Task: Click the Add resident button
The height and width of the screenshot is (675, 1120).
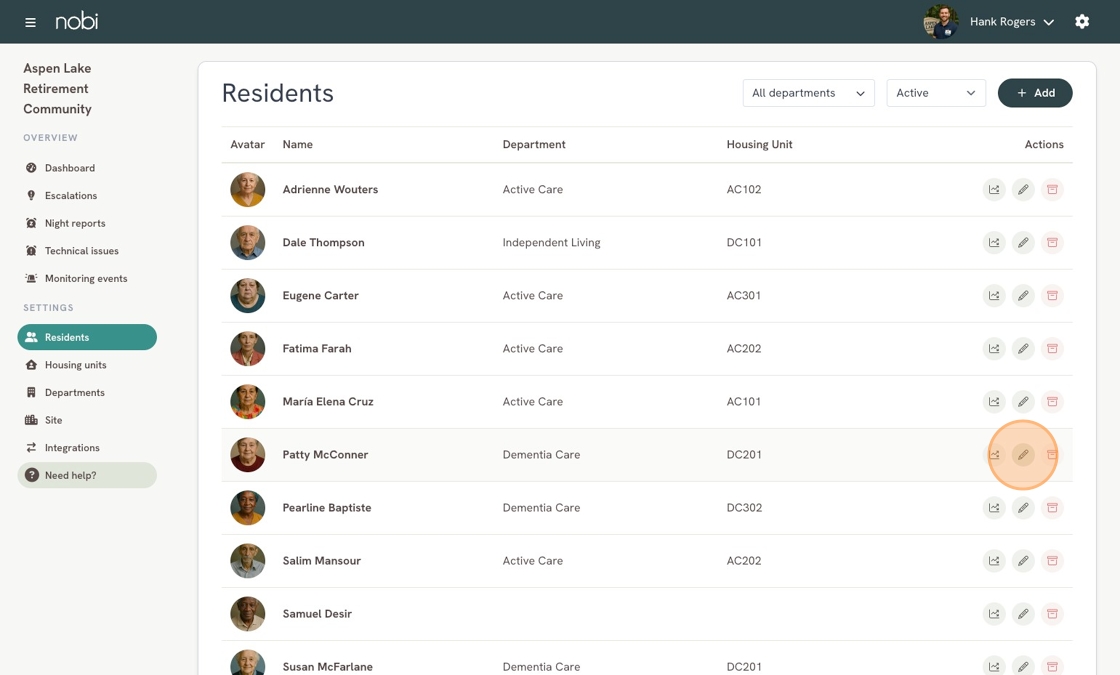Action: pos(1035,93)
